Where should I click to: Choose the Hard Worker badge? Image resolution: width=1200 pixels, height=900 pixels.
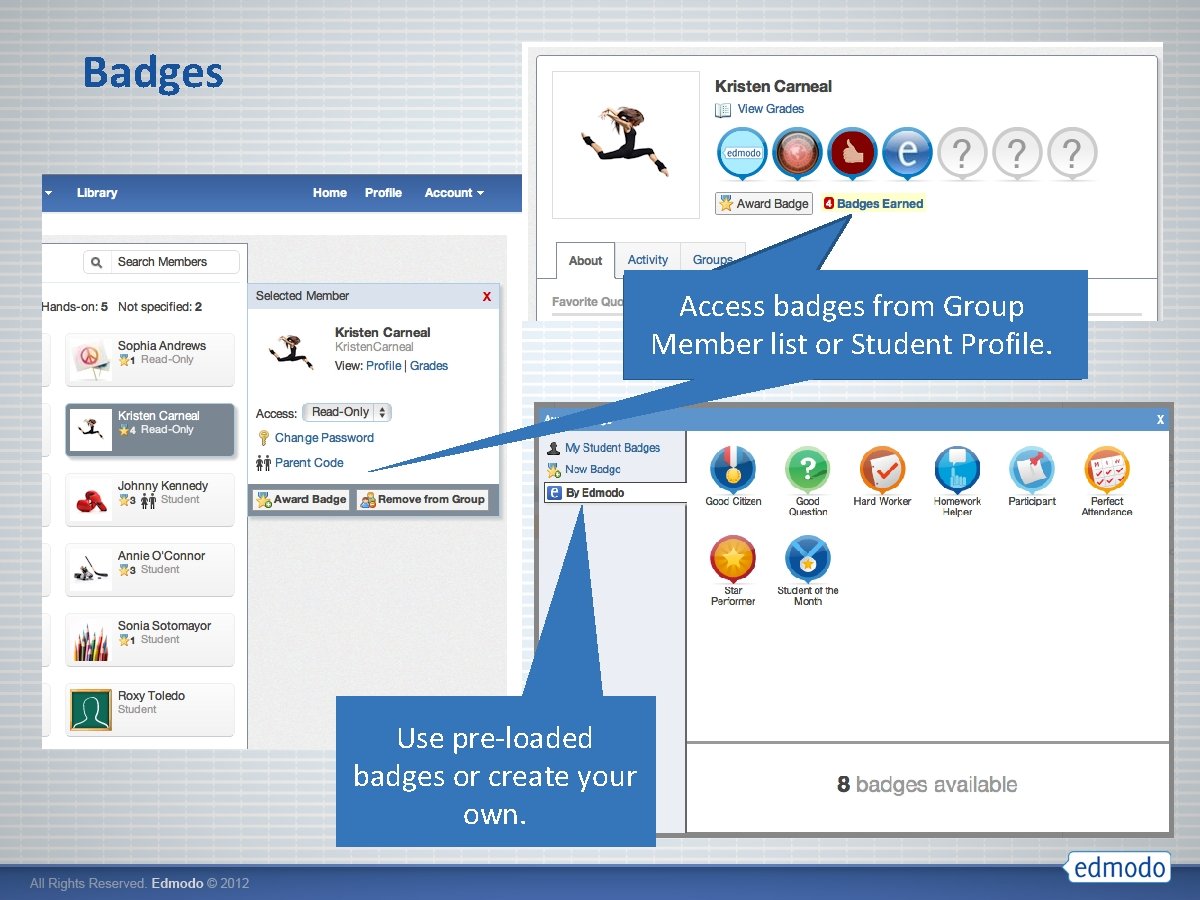(x=882, y=468)
